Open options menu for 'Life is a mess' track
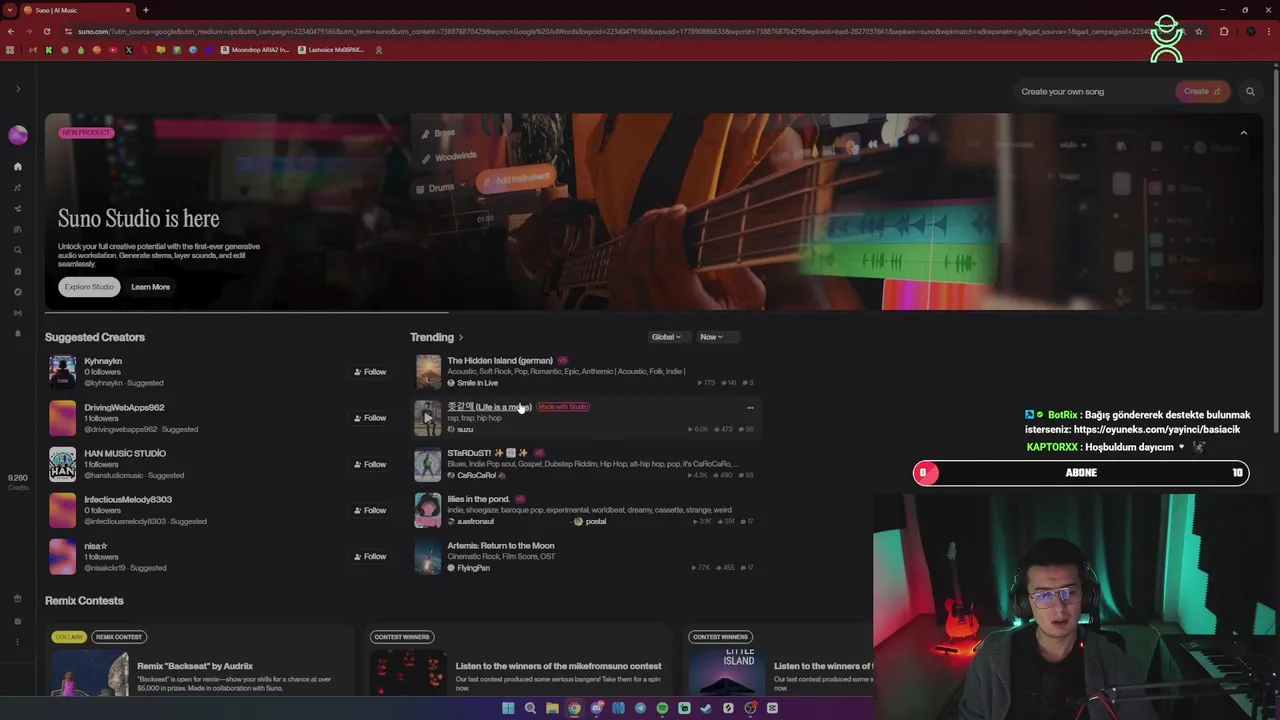This screenshot has height=720, width=1280. [x=750, y=408]
